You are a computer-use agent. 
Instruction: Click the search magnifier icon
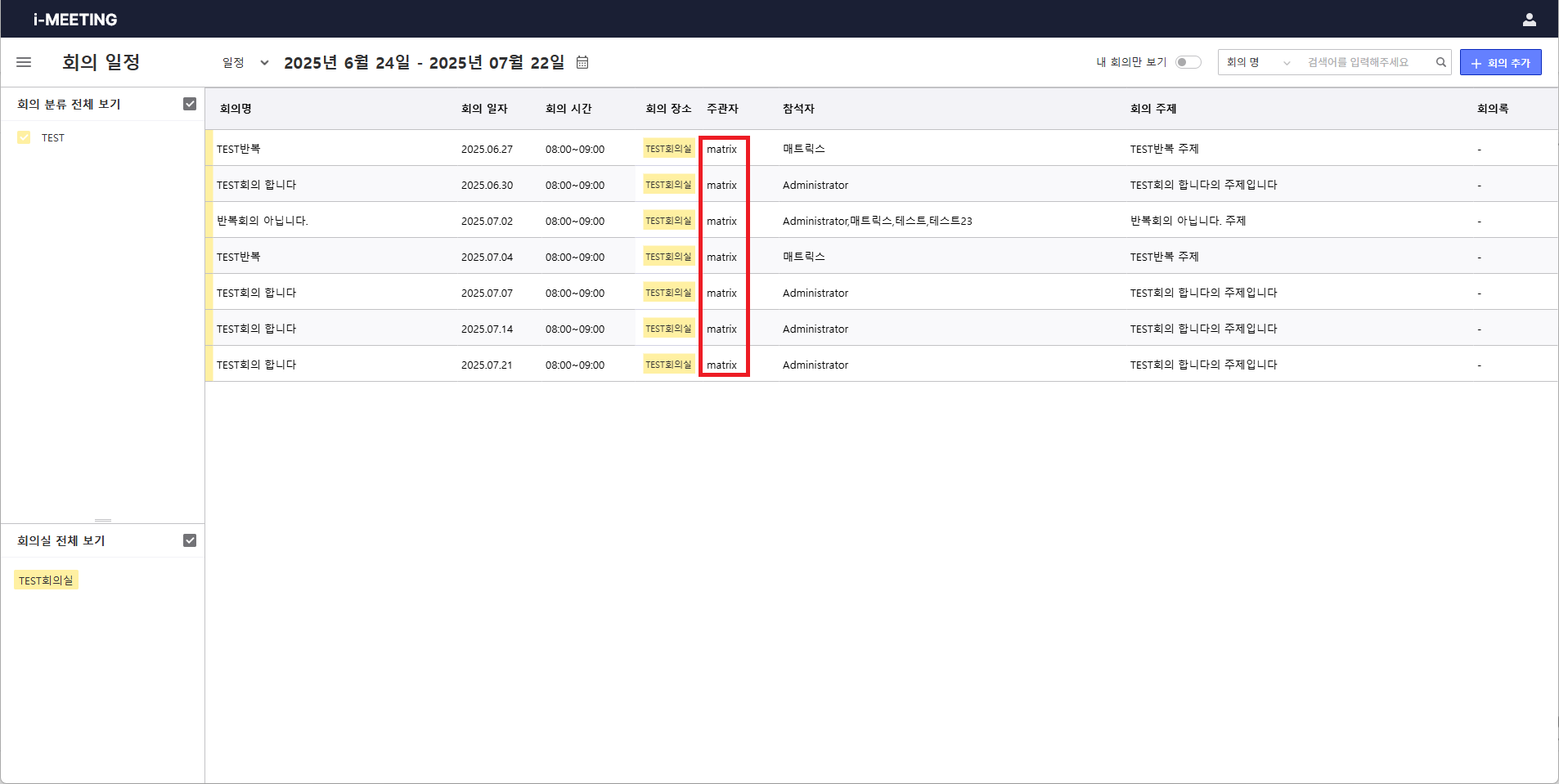click(1440, 62)
